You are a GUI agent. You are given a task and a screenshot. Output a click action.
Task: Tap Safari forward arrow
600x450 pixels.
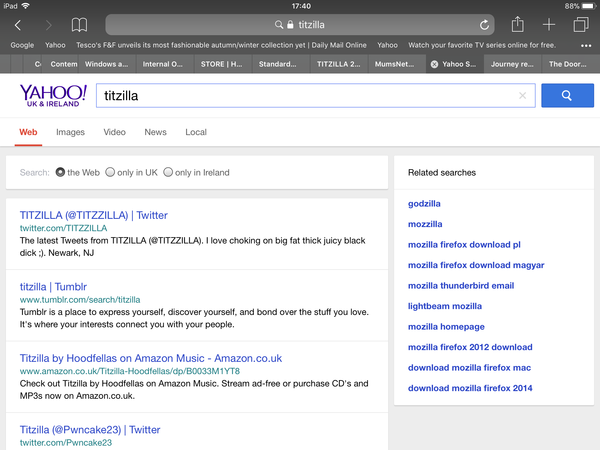(48, 25)
